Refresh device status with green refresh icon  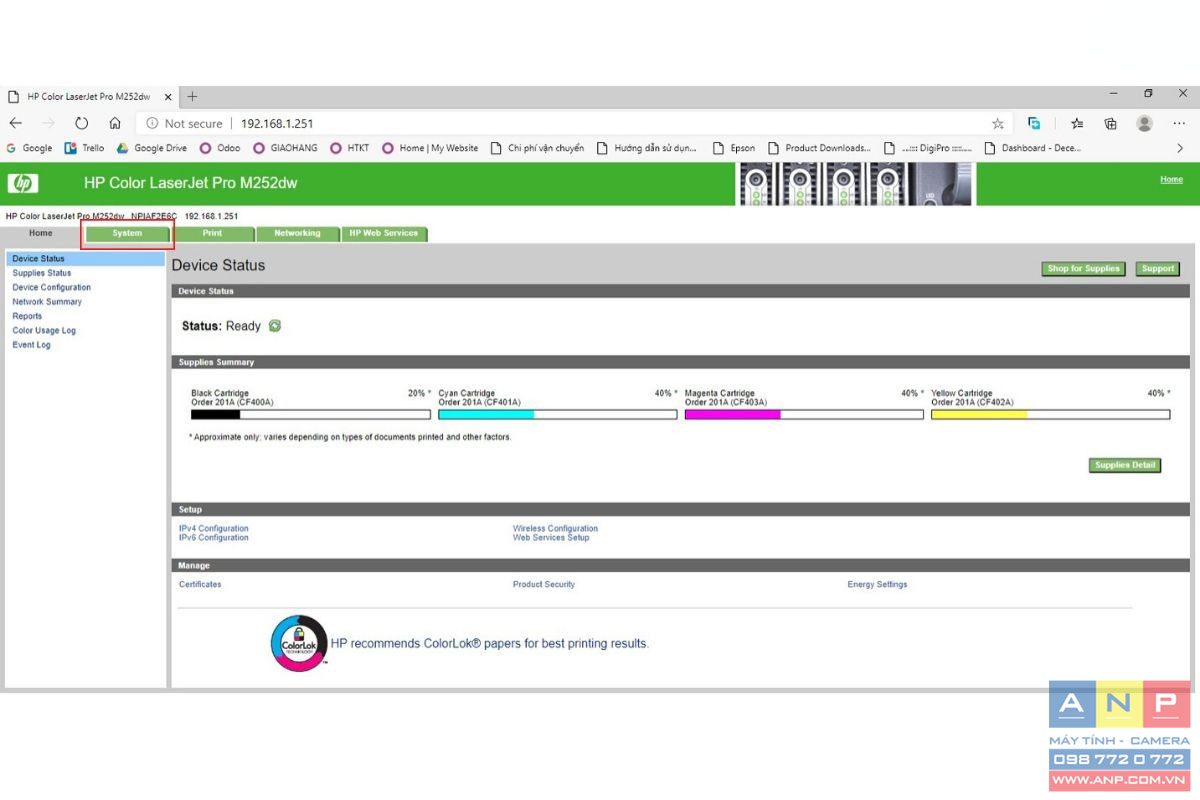tap(275, 326)
